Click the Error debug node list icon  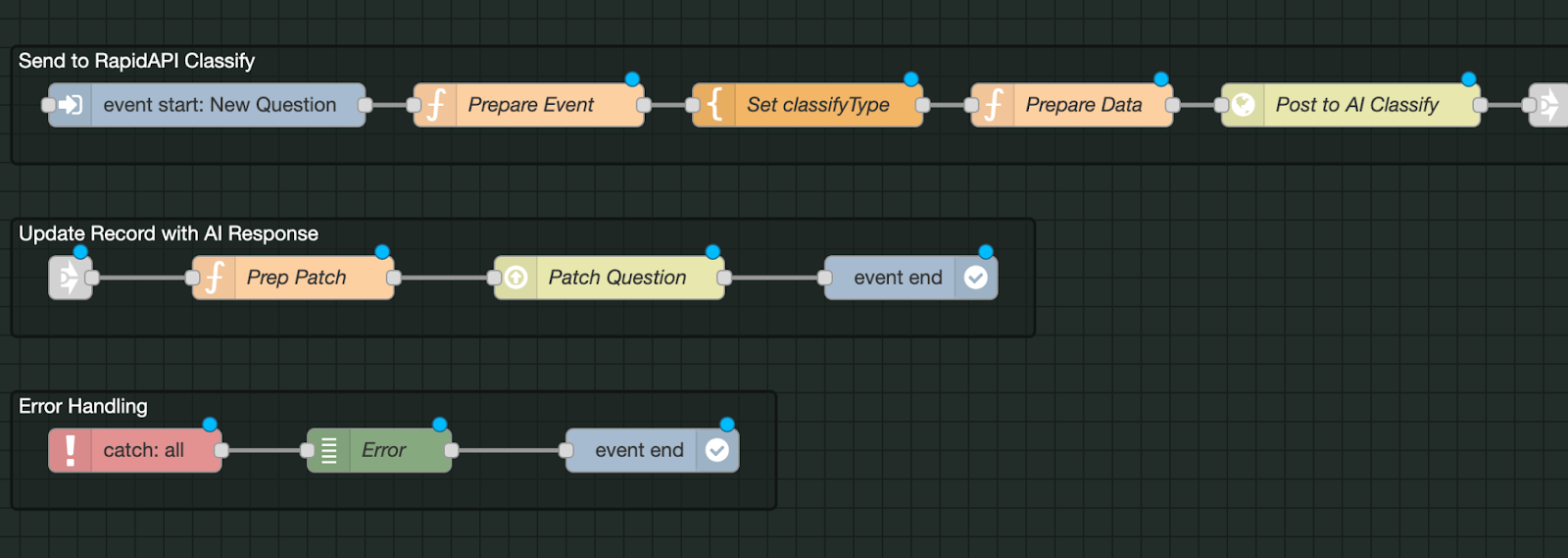(329, 450)
